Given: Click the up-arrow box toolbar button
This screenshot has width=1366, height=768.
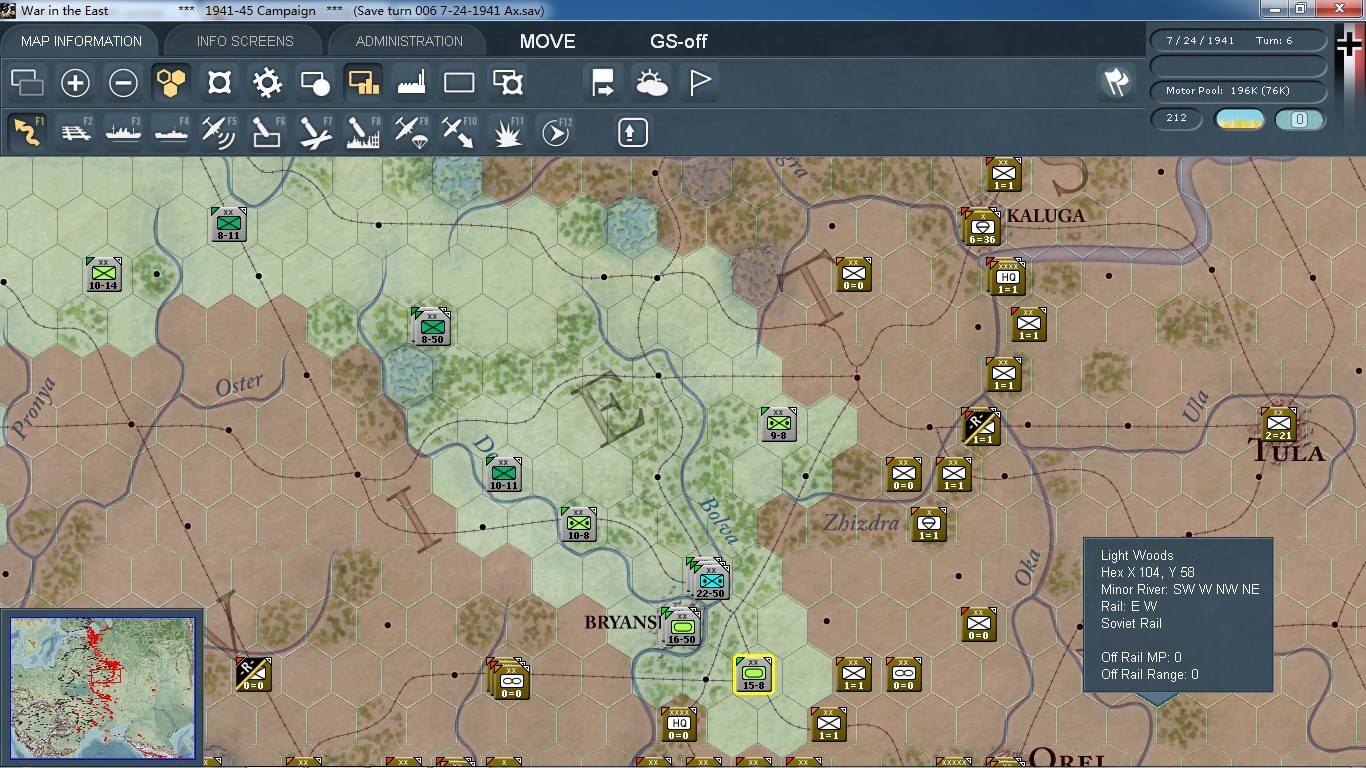Looking at the screenshot, I should click(632, 132).
